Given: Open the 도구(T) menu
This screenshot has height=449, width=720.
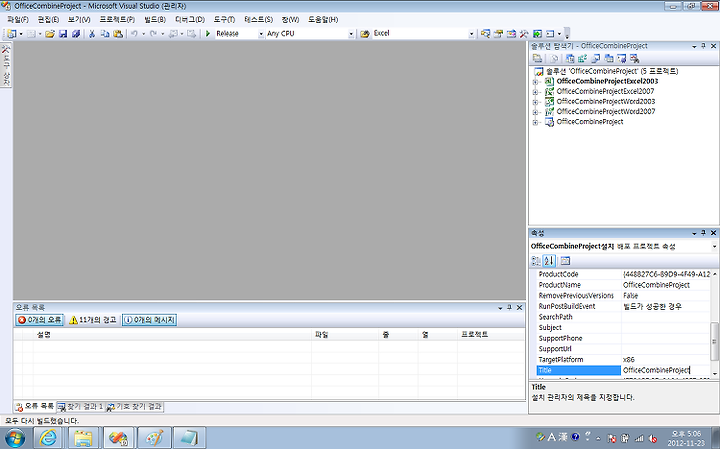Looking at the screenshot, I should 224,19.
